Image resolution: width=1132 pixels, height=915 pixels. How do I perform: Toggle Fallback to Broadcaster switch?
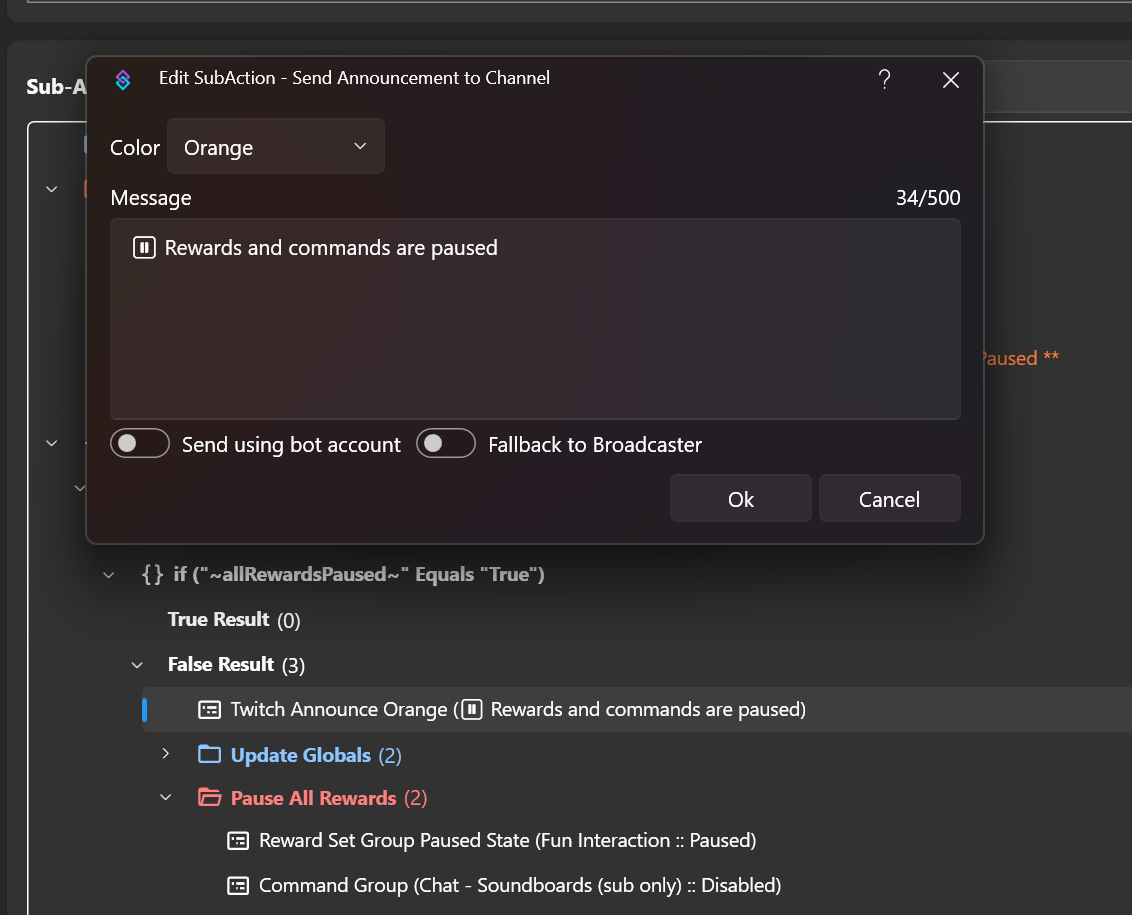point(446,444)
